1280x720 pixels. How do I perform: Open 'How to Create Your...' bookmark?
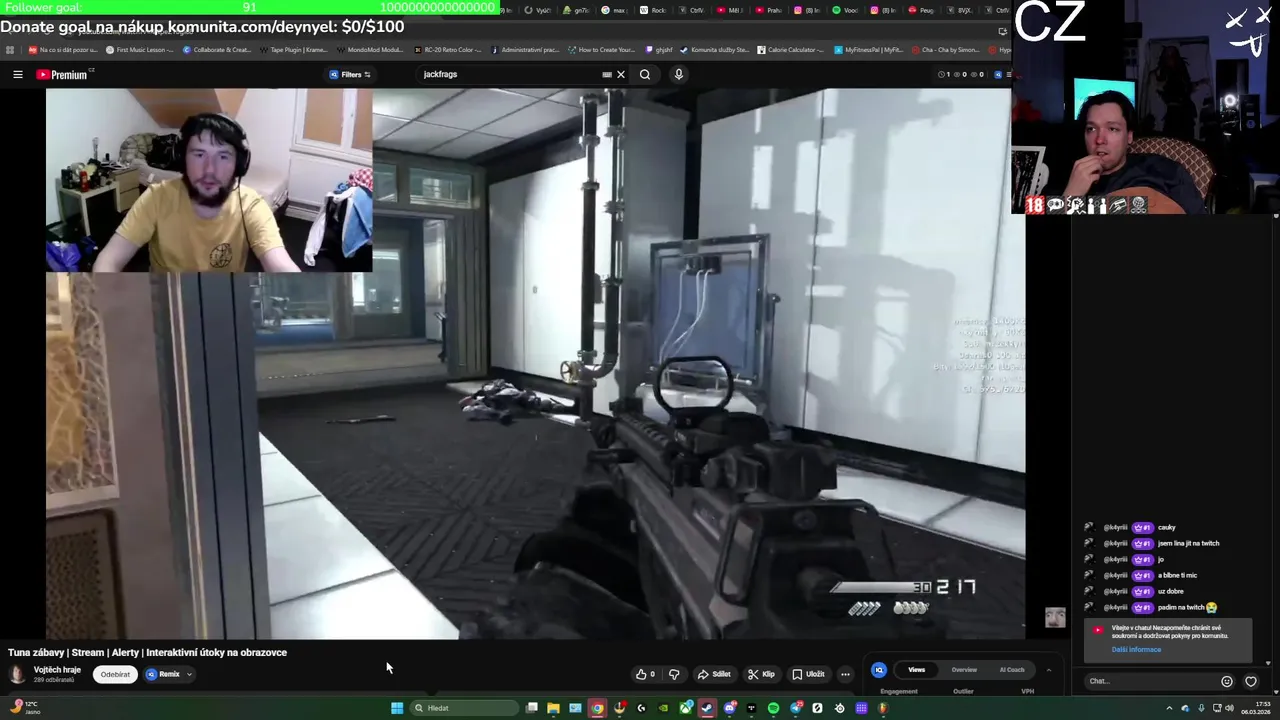coord(601,49)
